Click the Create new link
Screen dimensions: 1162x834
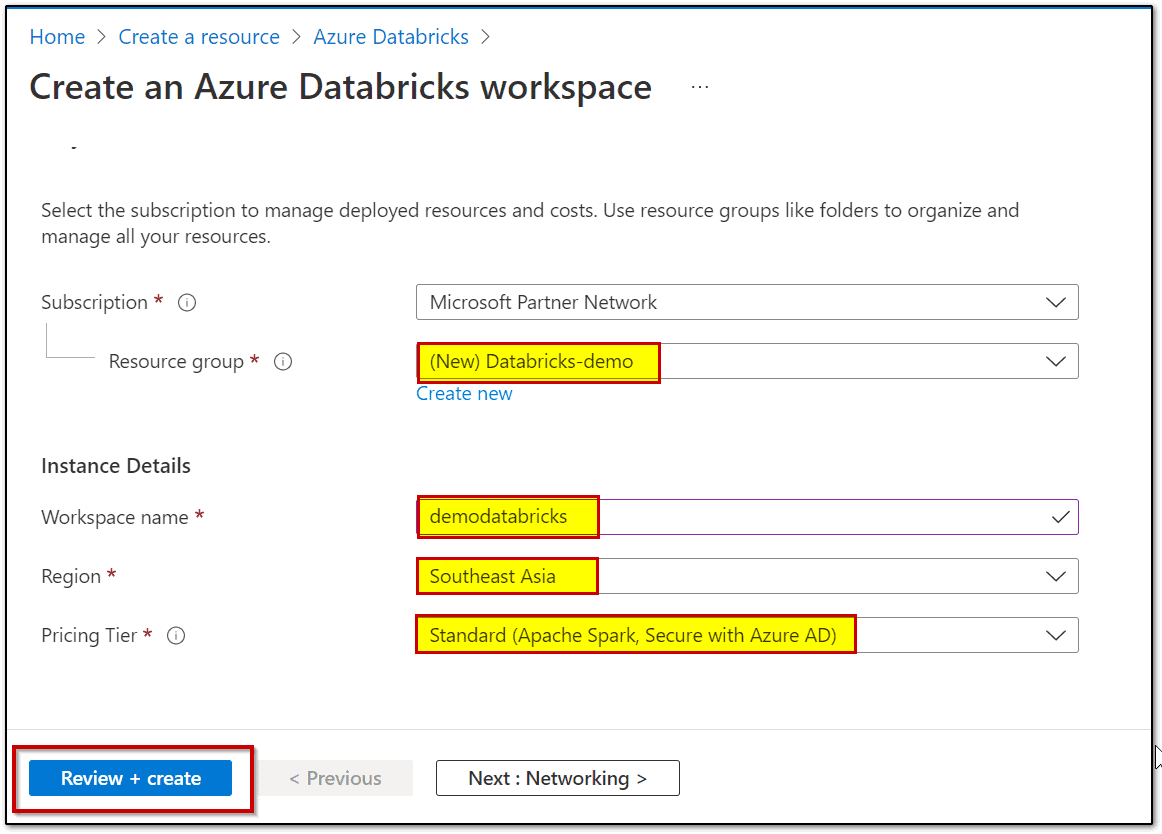click(464, 394)
